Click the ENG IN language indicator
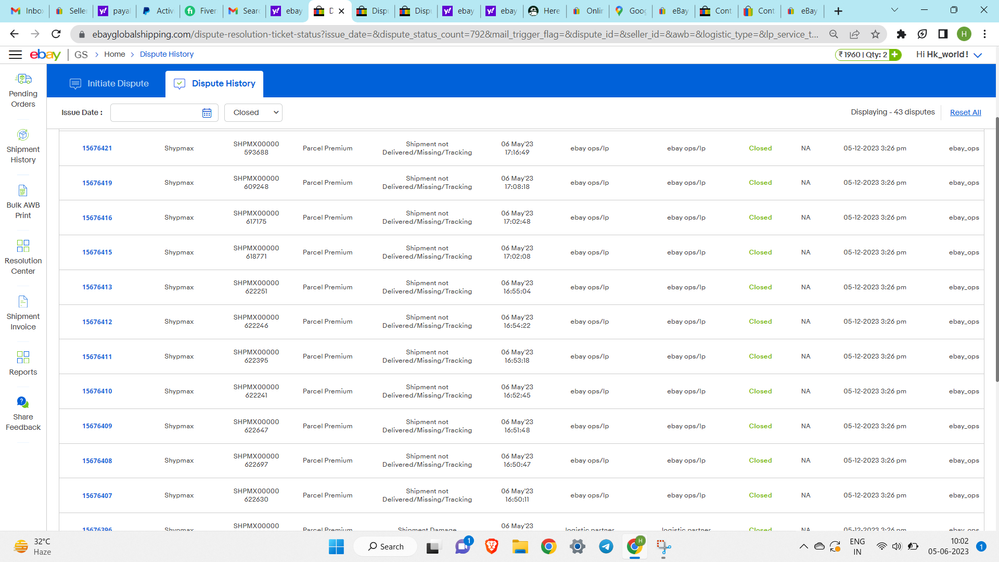 [858, 547]
